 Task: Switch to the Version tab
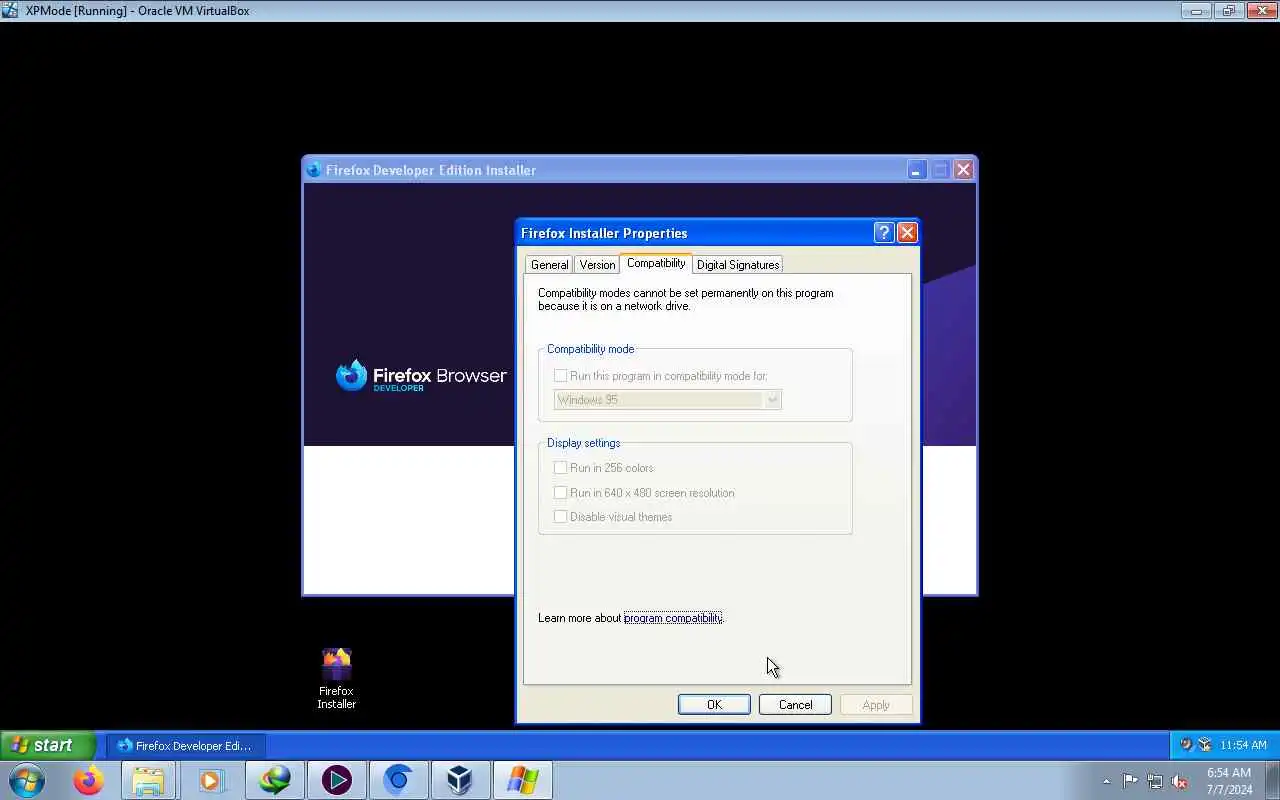pos(597,265)
